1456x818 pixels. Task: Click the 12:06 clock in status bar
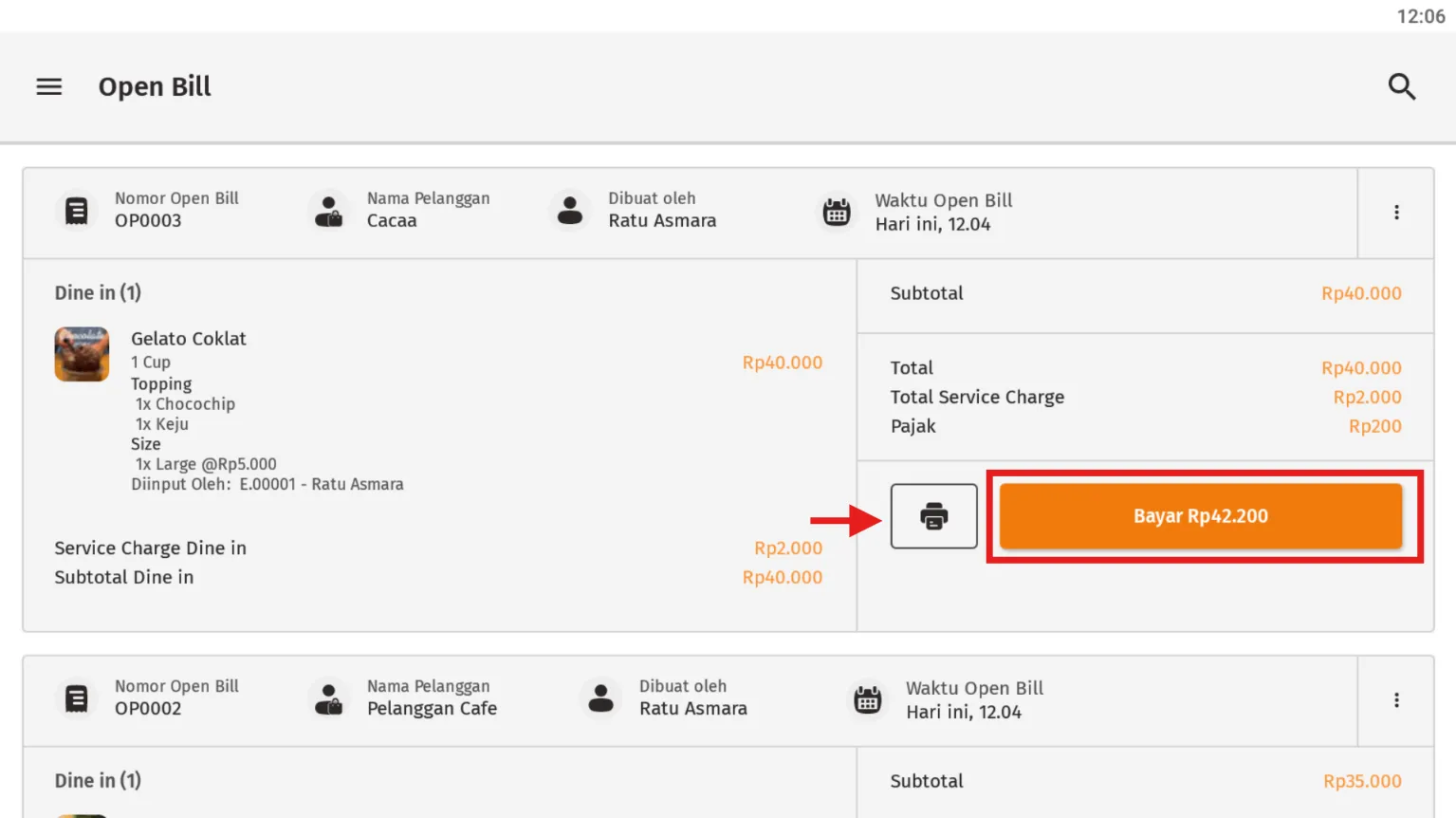click(1421, 16)
